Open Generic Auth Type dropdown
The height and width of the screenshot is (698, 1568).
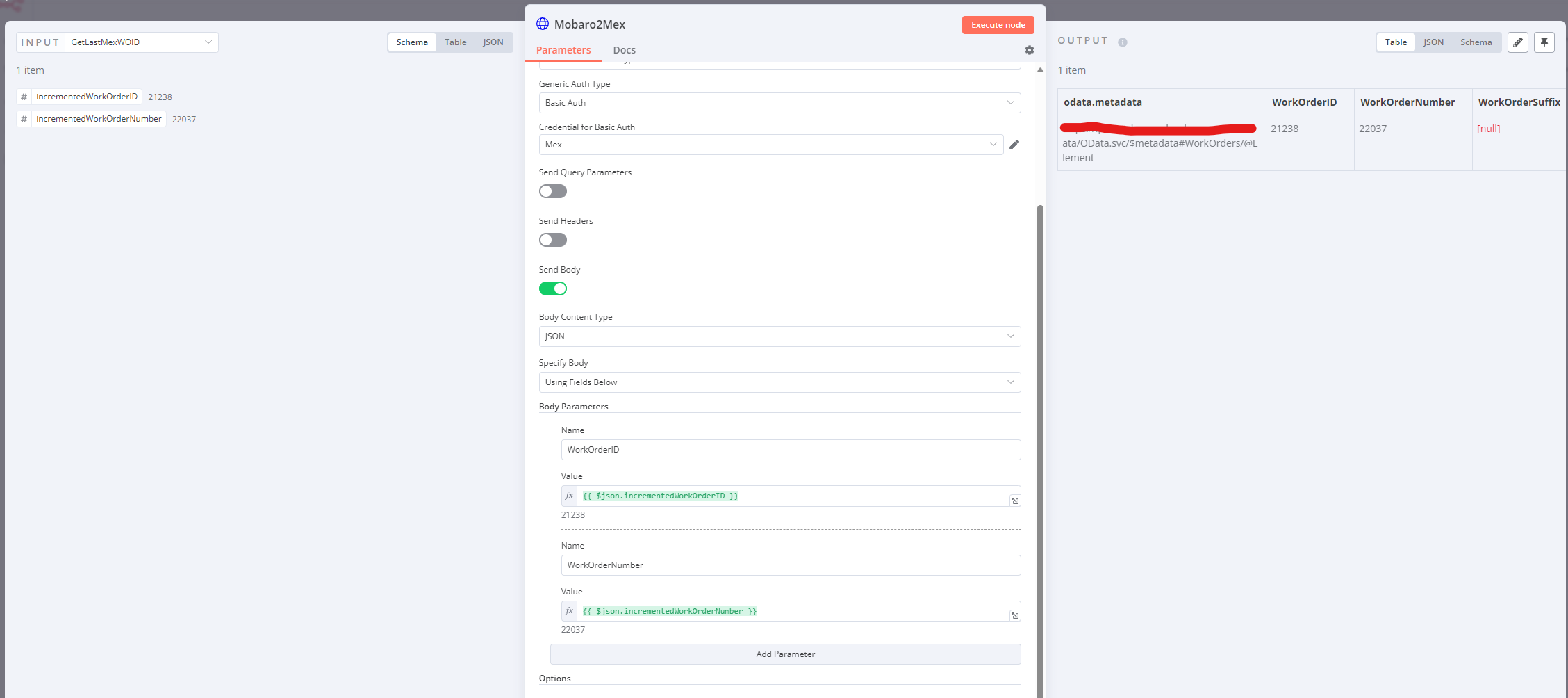[779, 103]
